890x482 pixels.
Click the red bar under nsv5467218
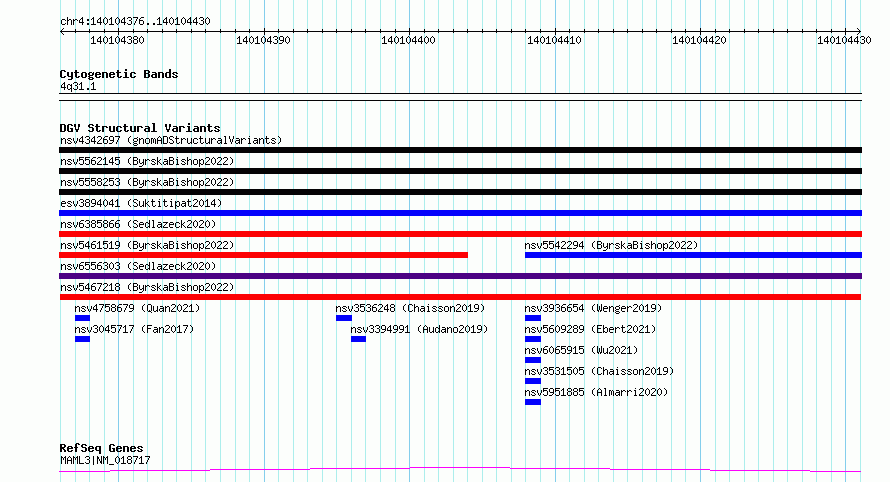coord(460,297)
